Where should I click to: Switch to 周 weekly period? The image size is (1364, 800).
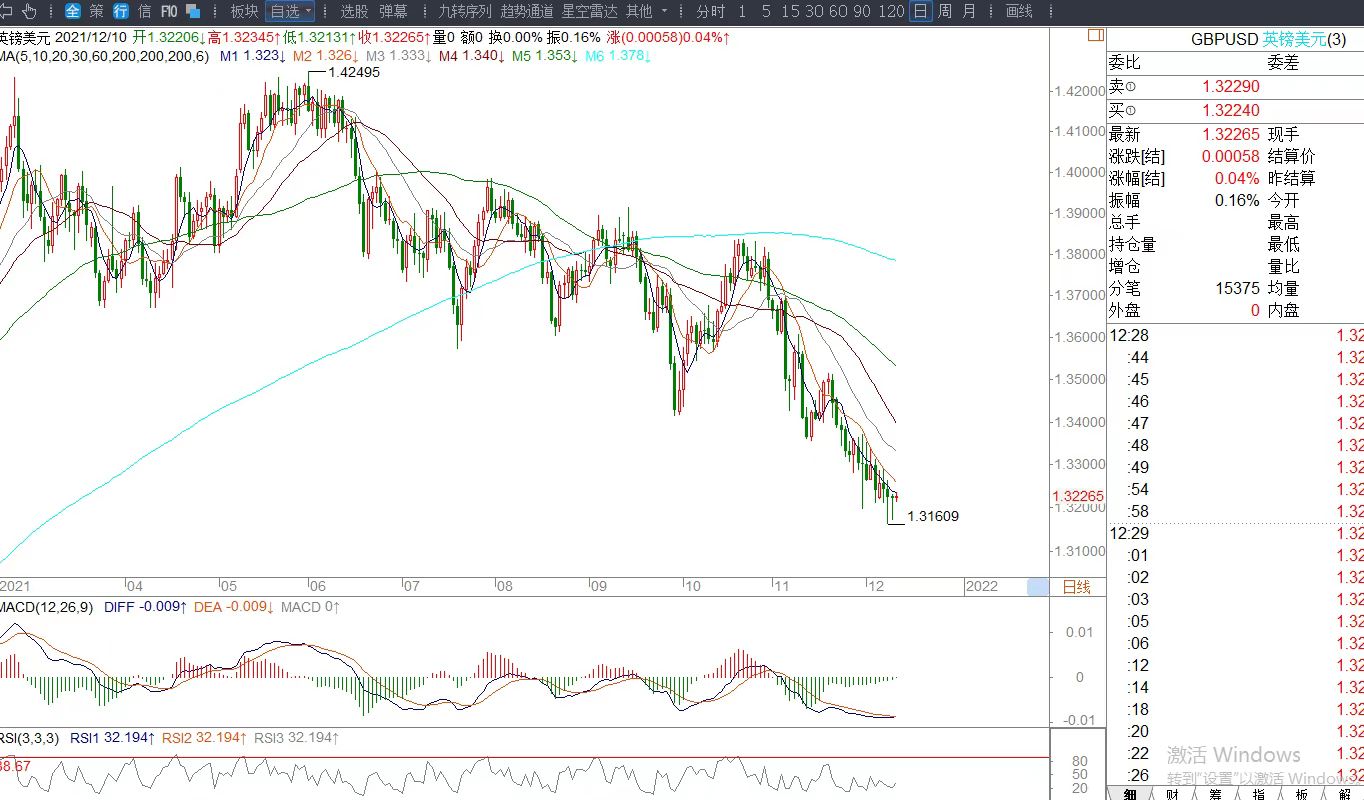click(944, 11)
